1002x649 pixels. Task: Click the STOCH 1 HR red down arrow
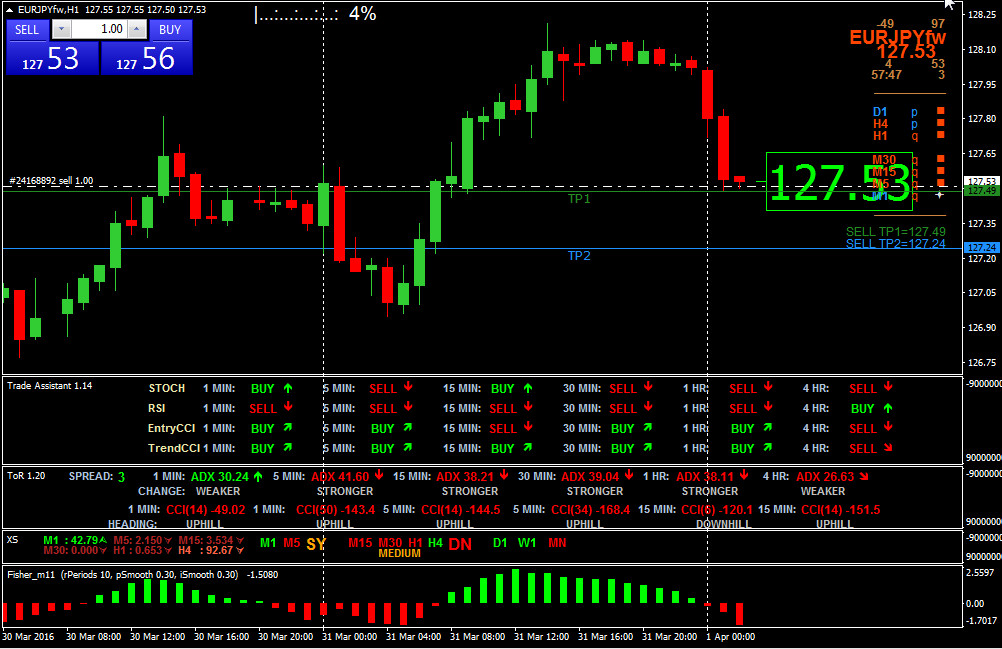click(768, 387)
